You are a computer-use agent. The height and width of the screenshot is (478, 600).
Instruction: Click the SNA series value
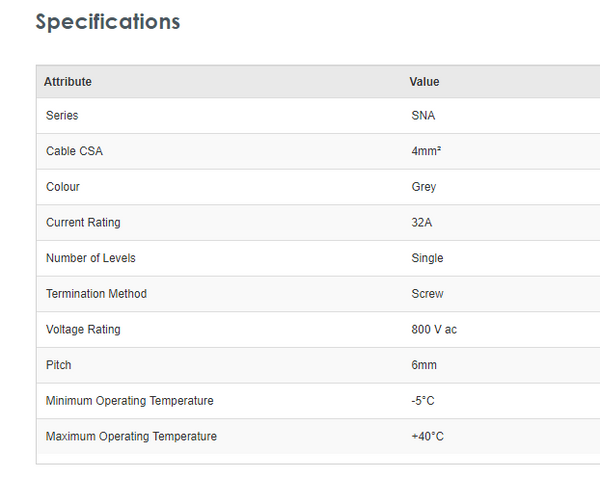[x=423, y=116]
